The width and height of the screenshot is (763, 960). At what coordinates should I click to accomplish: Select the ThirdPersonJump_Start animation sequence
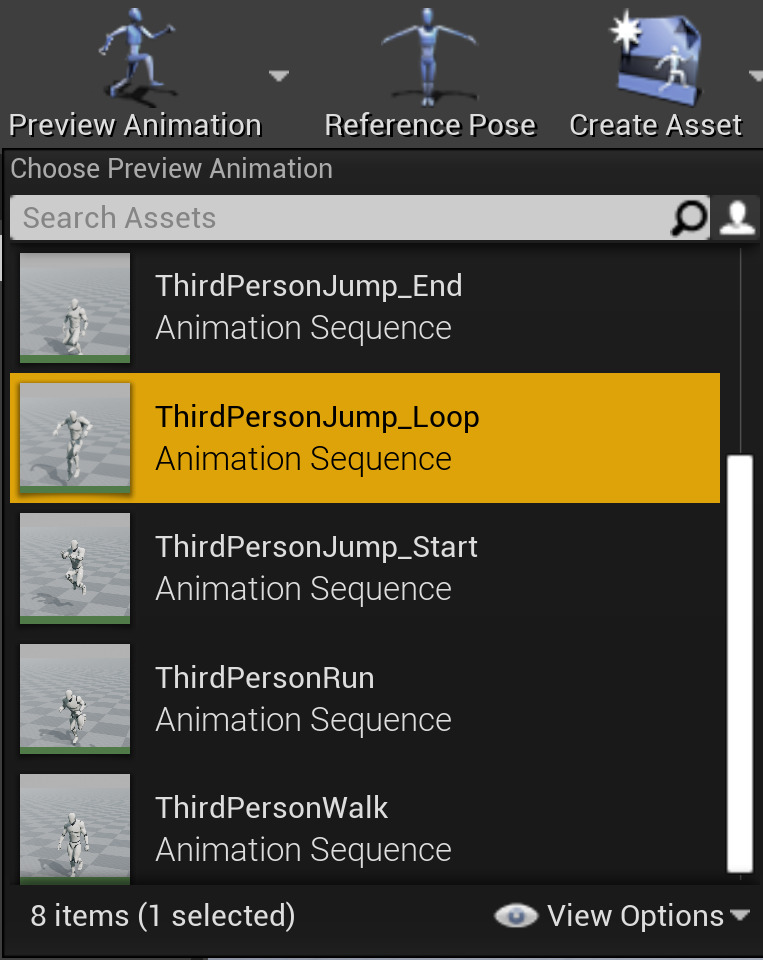(x=315, y=547)
